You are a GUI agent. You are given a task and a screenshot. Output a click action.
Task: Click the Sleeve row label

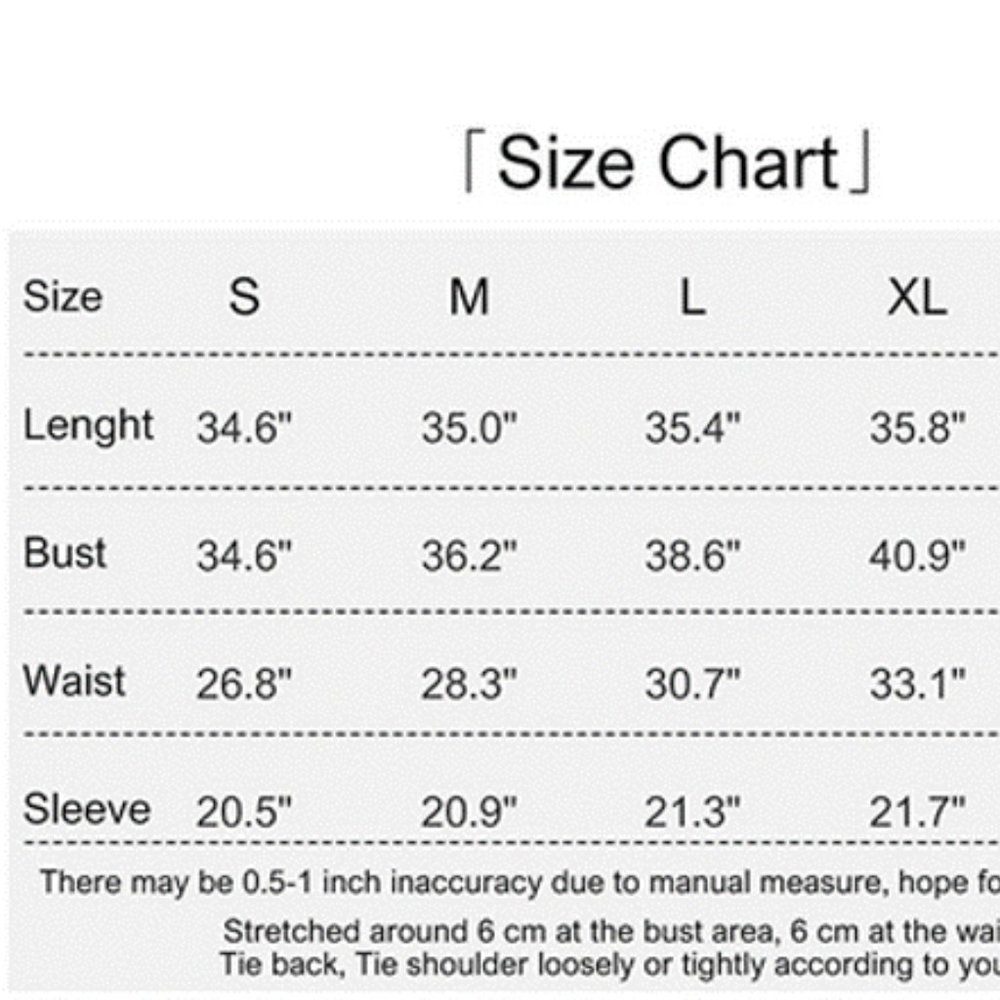click(x=87, y=809)
